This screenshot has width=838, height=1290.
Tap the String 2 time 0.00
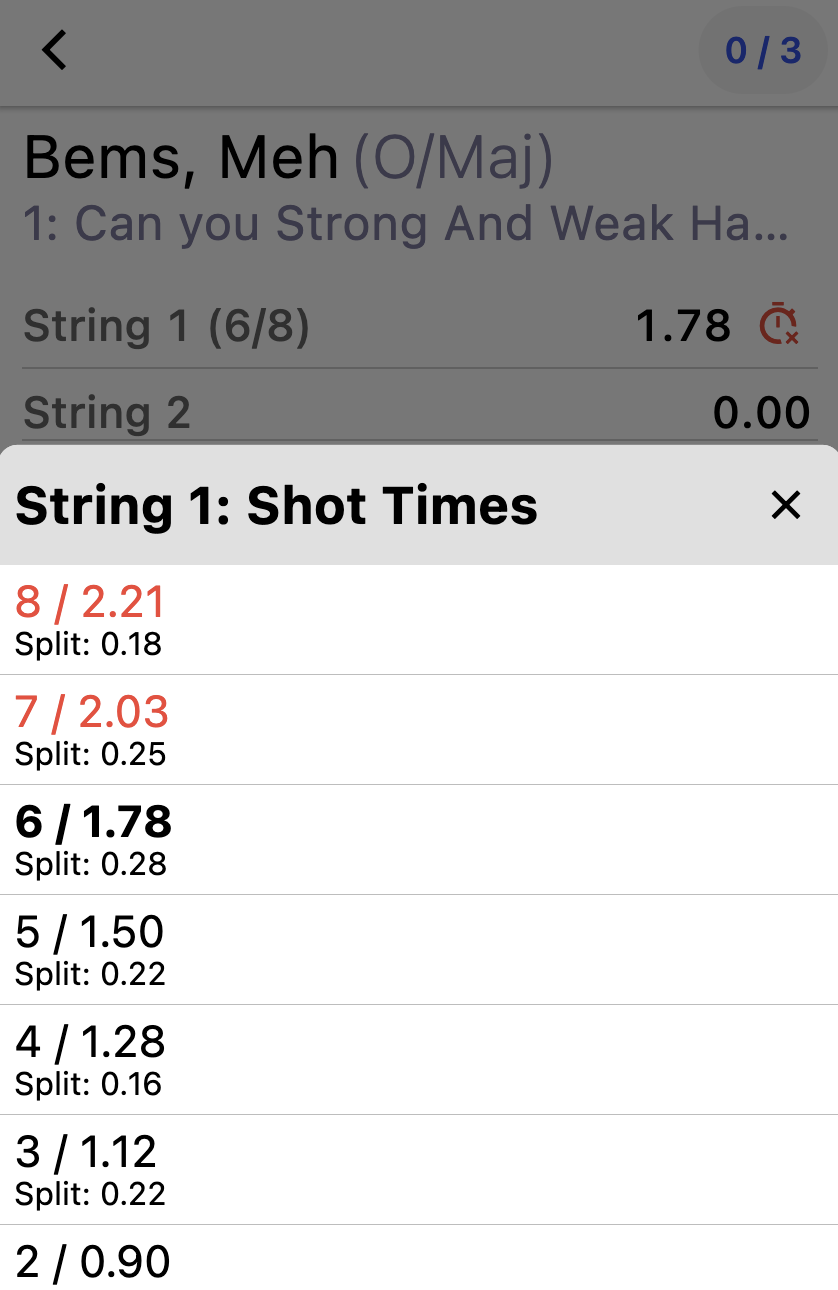tap(761, 413)
